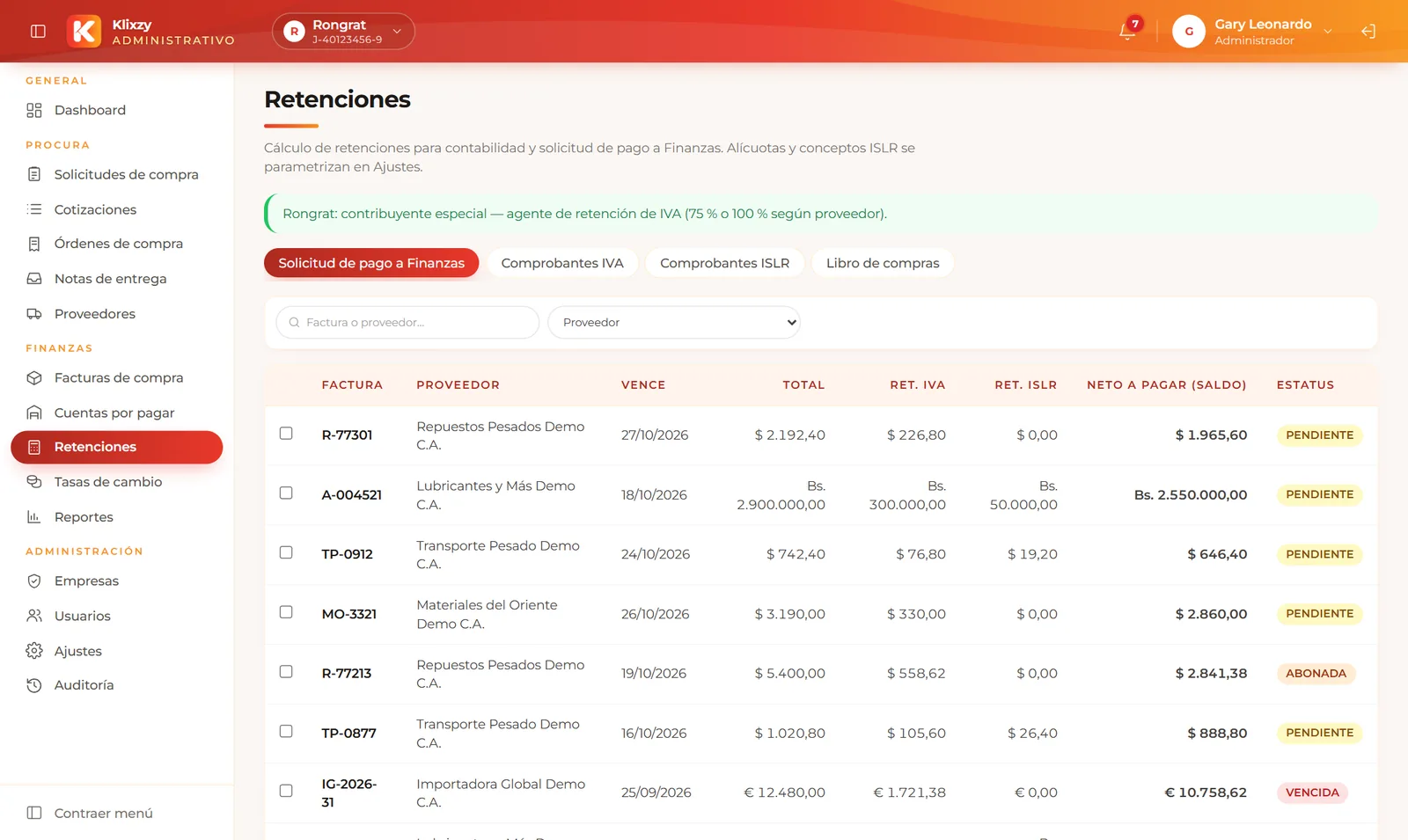Screen dimensions: 1408x840
Task: Check the TP-0877 row checkbox
Action: [286, 731]
